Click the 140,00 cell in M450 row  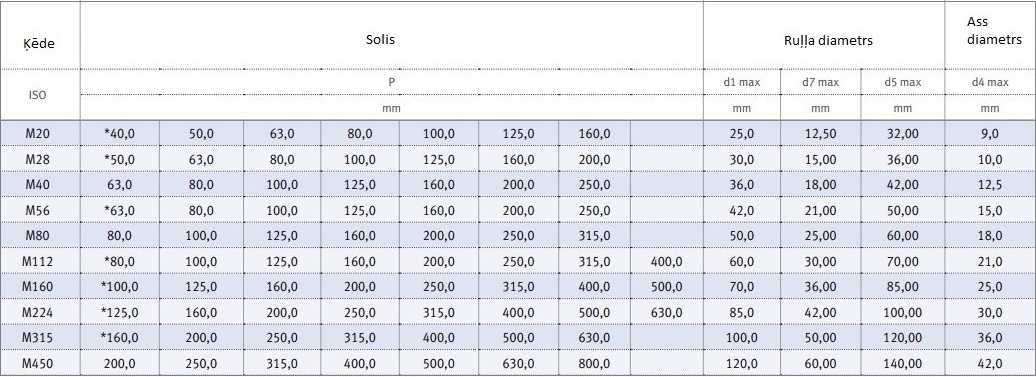click(x=903, y=363)
